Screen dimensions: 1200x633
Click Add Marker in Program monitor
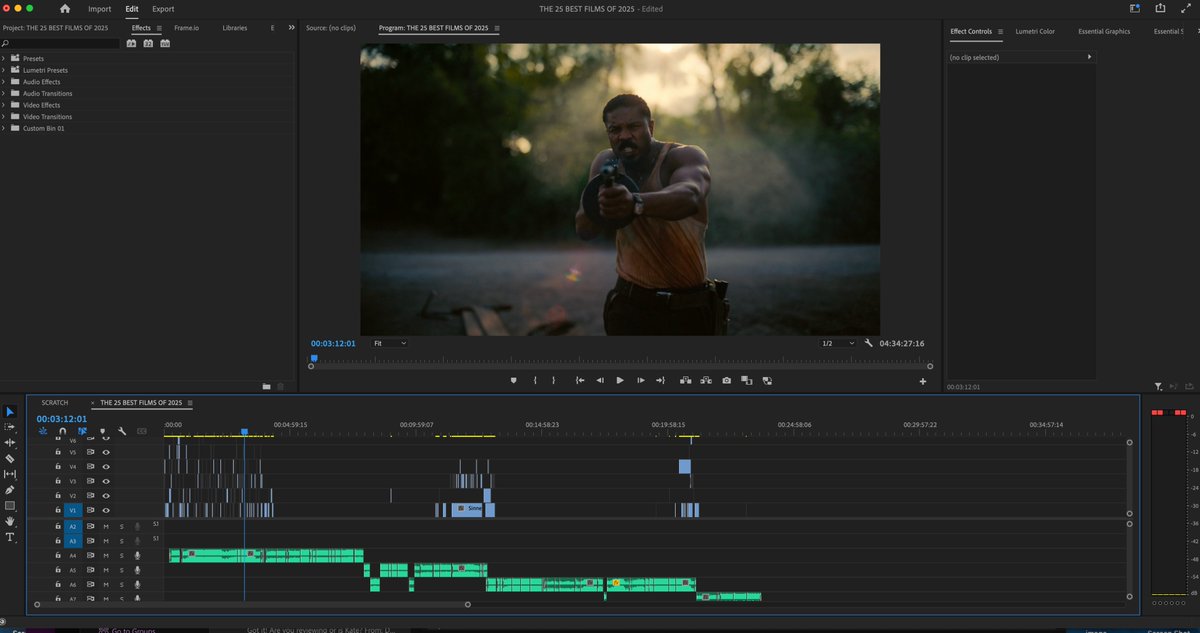click(513, 380)
